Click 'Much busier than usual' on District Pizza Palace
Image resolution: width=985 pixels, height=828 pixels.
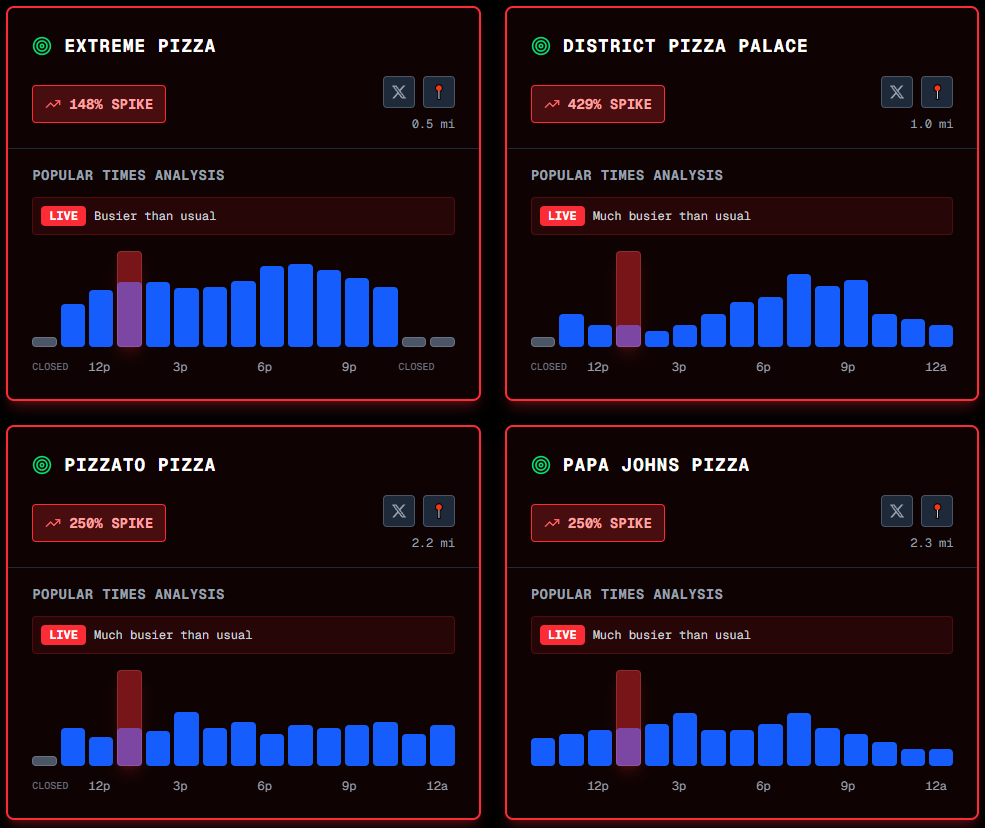[x=672, y=216]
